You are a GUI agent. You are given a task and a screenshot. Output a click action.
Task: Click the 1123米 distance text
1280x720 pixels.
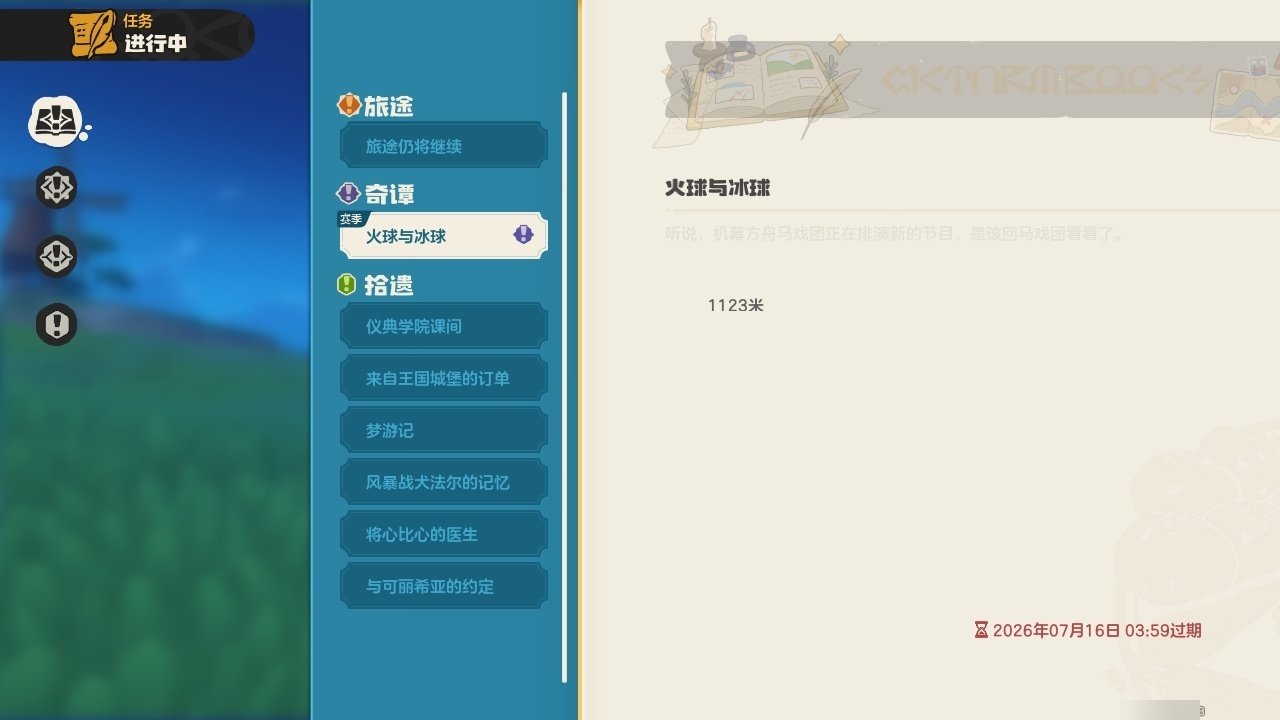[735, 305]
